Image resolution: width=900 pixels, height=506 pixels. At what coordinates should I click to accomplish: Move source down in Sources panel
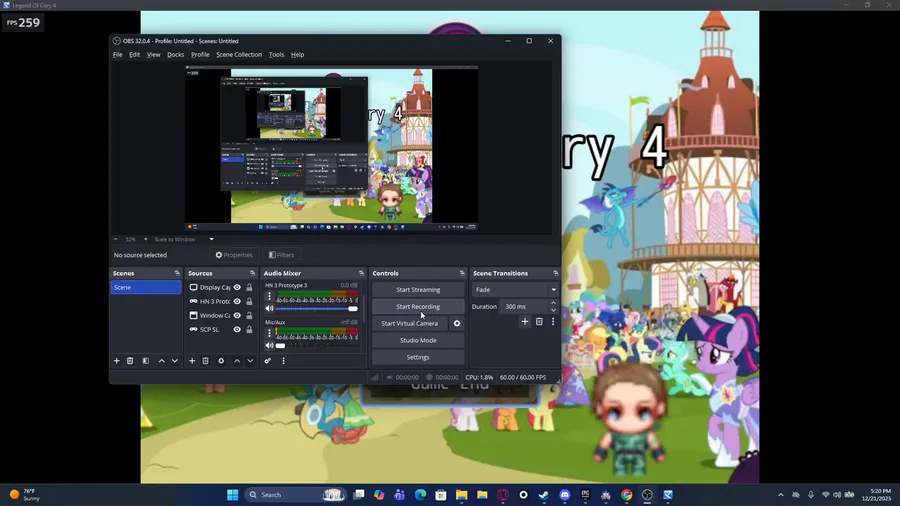point(250,361)
